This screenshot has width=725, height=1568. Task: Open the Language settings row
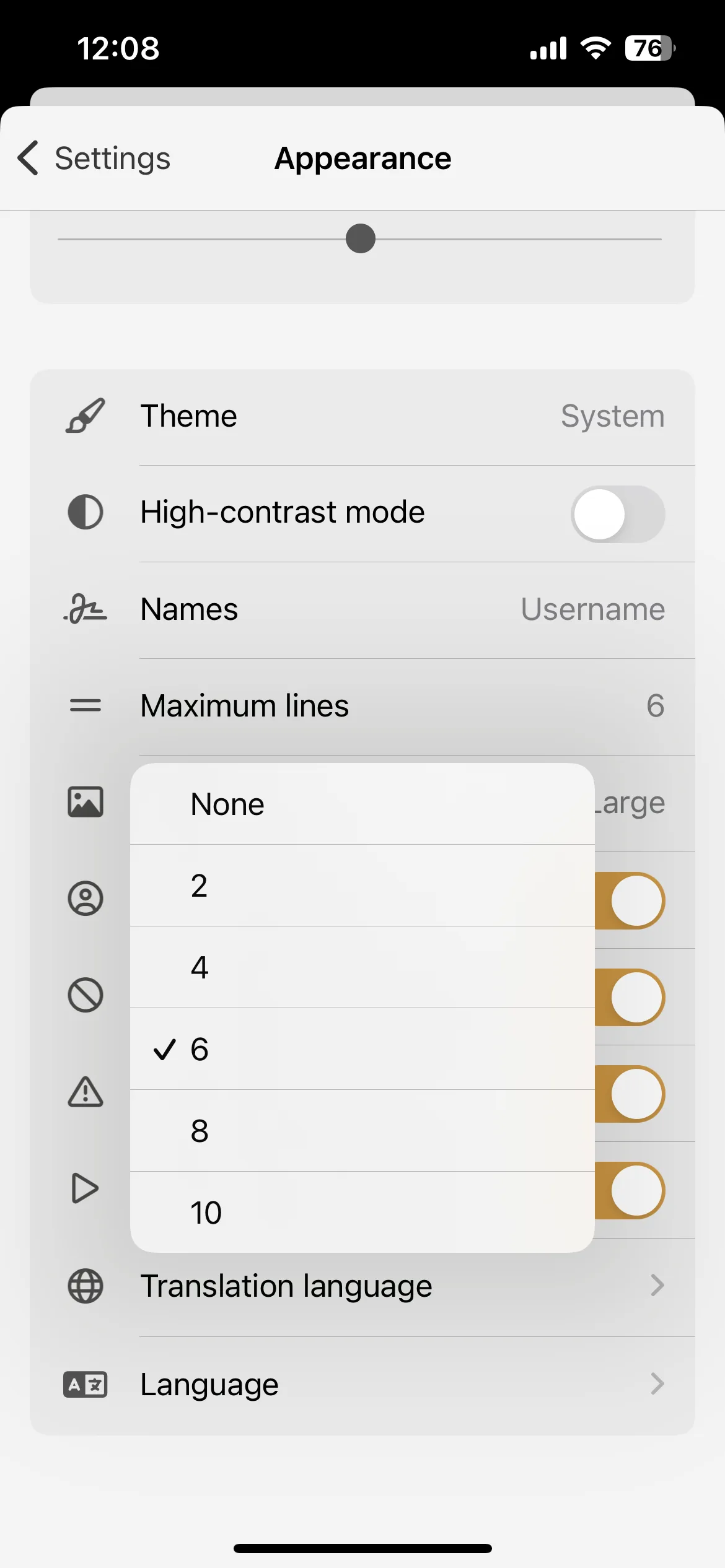click(362, 1385)
